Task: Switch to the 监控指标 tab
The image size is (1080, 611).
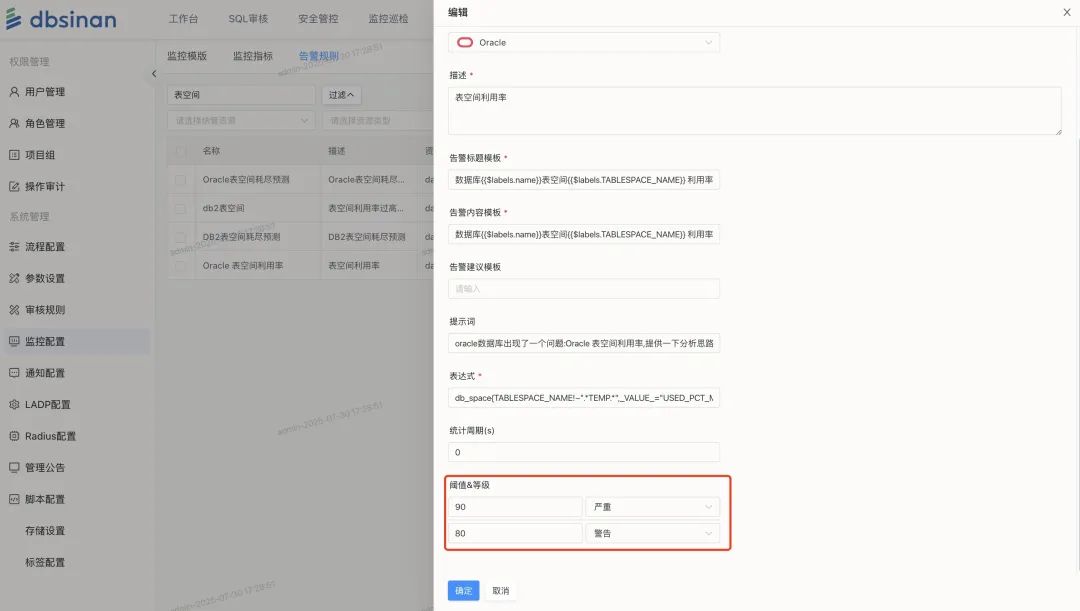Action: tap(253, 56)
